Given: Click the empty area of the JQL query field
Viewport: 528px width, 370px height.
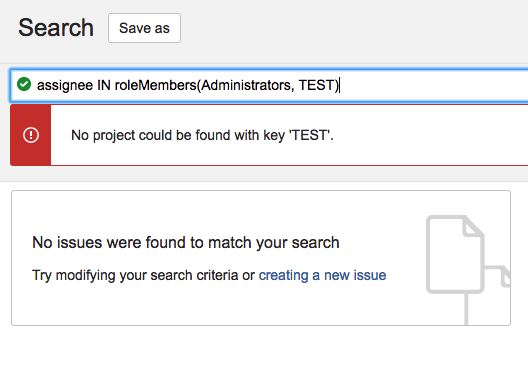Looking at the screenshot, I should [x=434, y=85].
